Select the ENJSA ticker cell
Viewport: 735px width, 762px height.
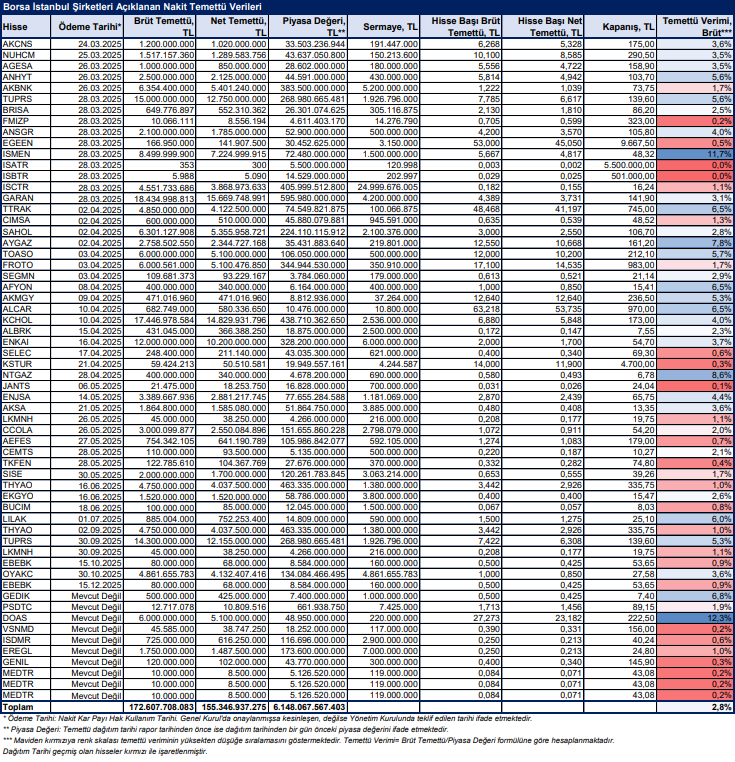click(x=26, y=397)
